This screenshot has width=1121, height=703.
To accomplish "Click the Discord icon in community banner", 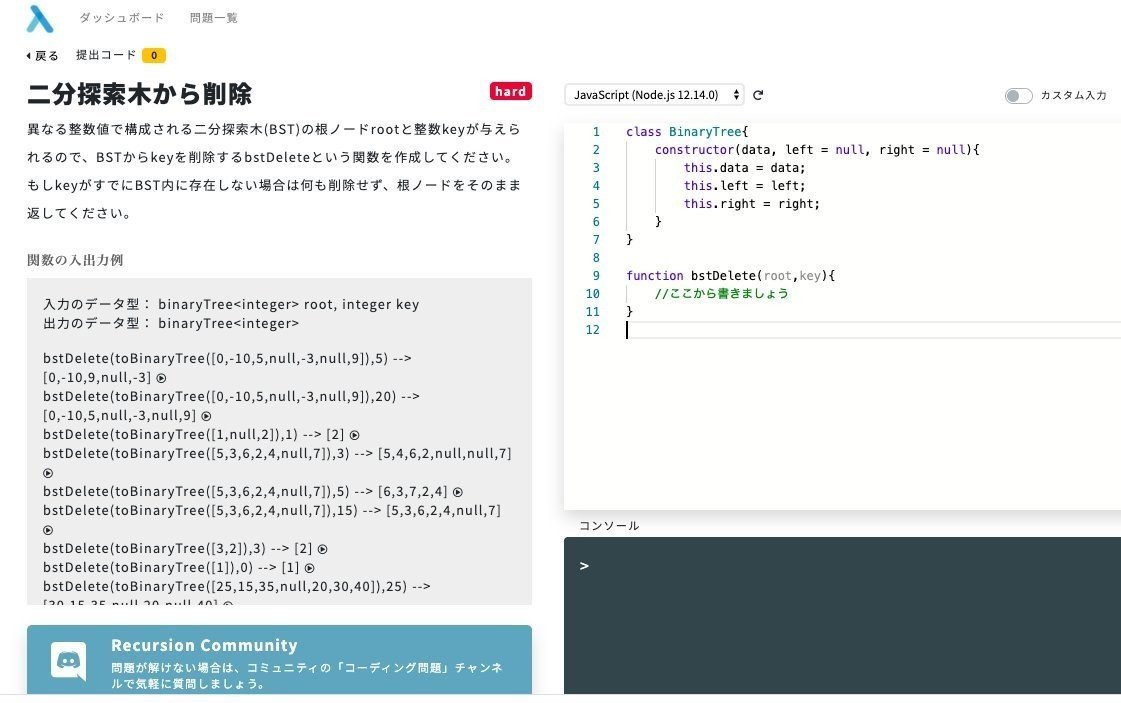I will tap(66, 660).
